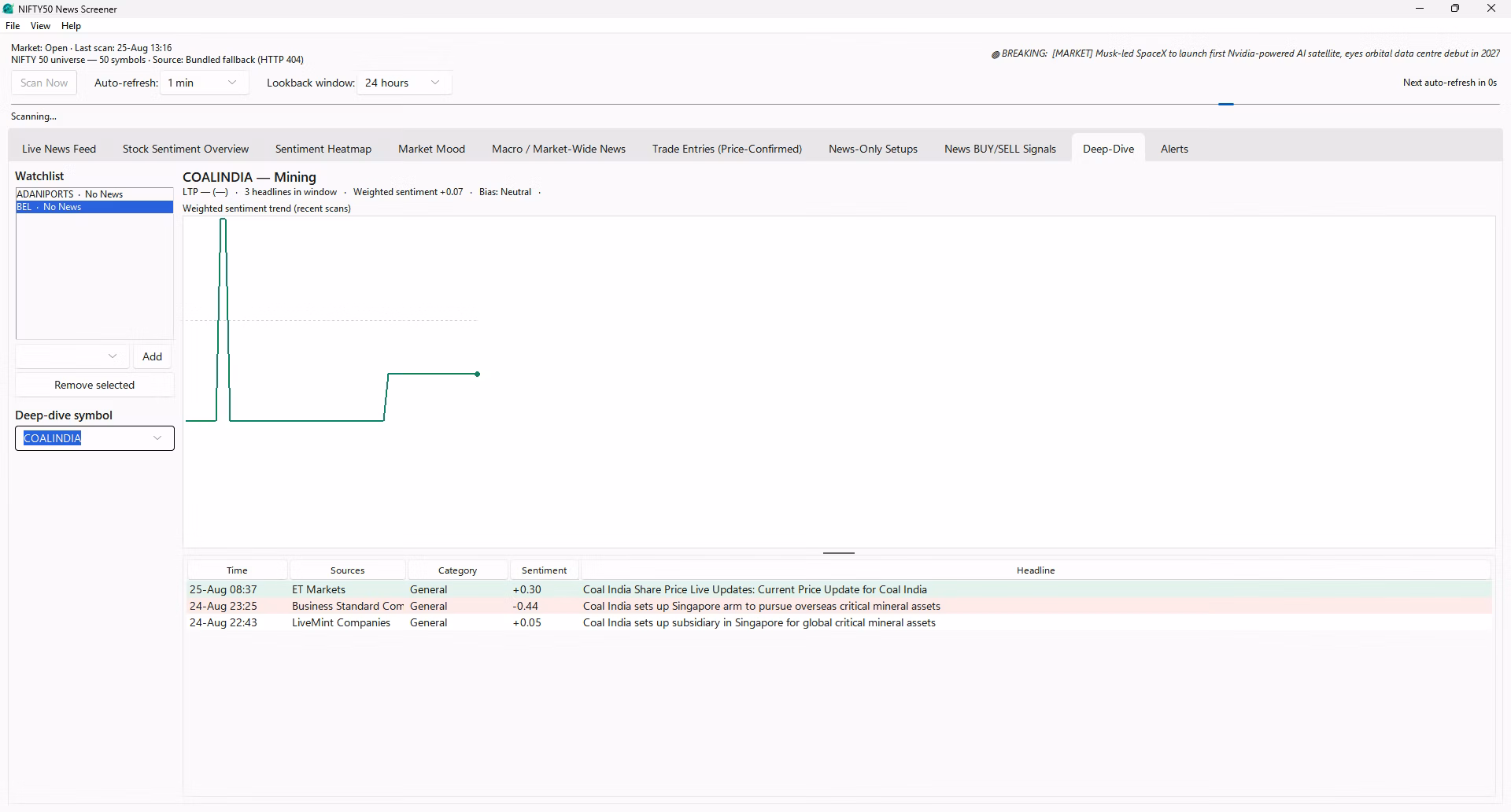The width and height of the screenshot is (1511, 812).
Task: Sort by the Sentiment column header
Action: coord(544,570)
